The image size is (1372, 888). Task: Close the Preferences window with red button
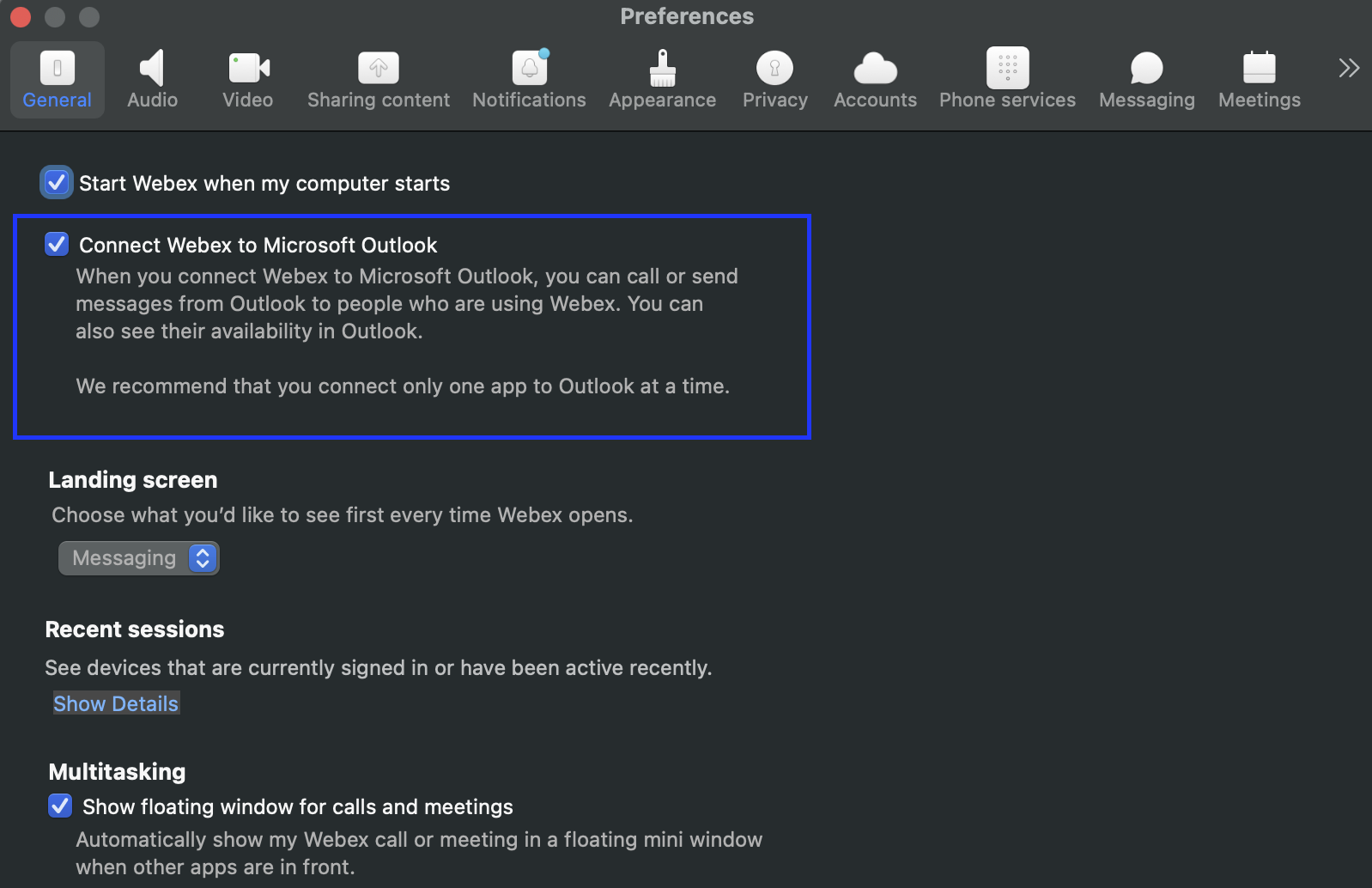pyautogui.click(x=21, y=16)
